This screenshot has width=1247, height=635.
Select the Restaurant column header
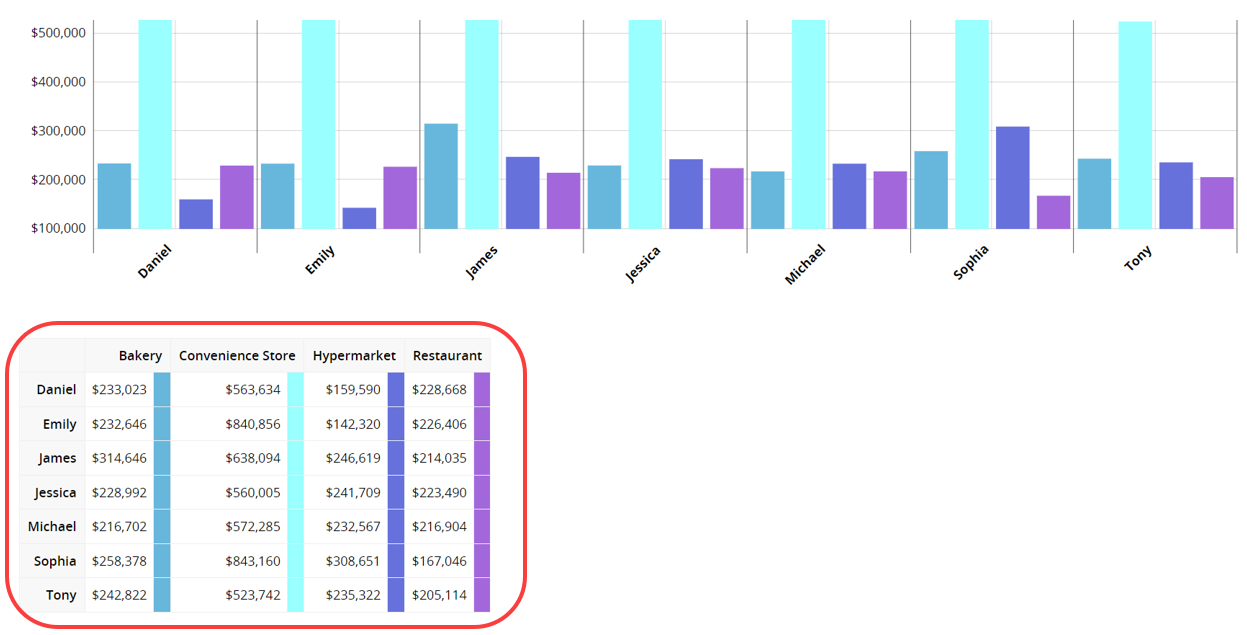point(447,356)
